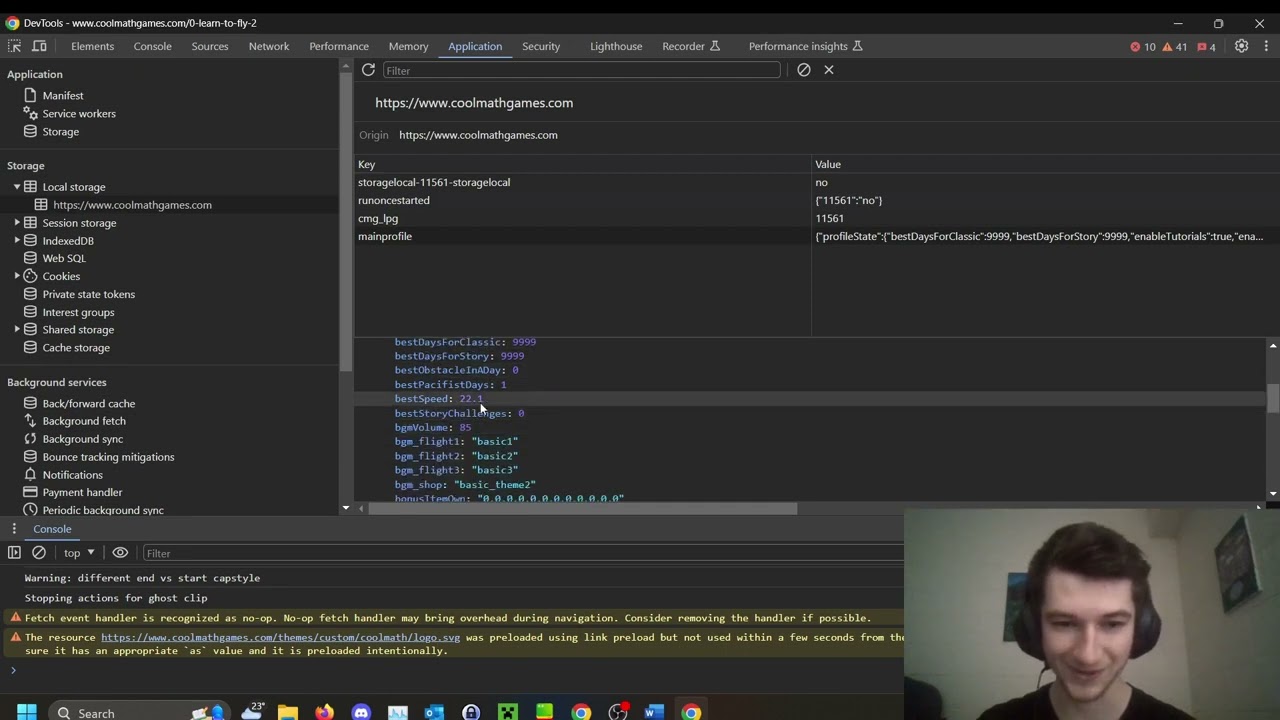
Task: Open the Recorder tab
Action: 691,46
